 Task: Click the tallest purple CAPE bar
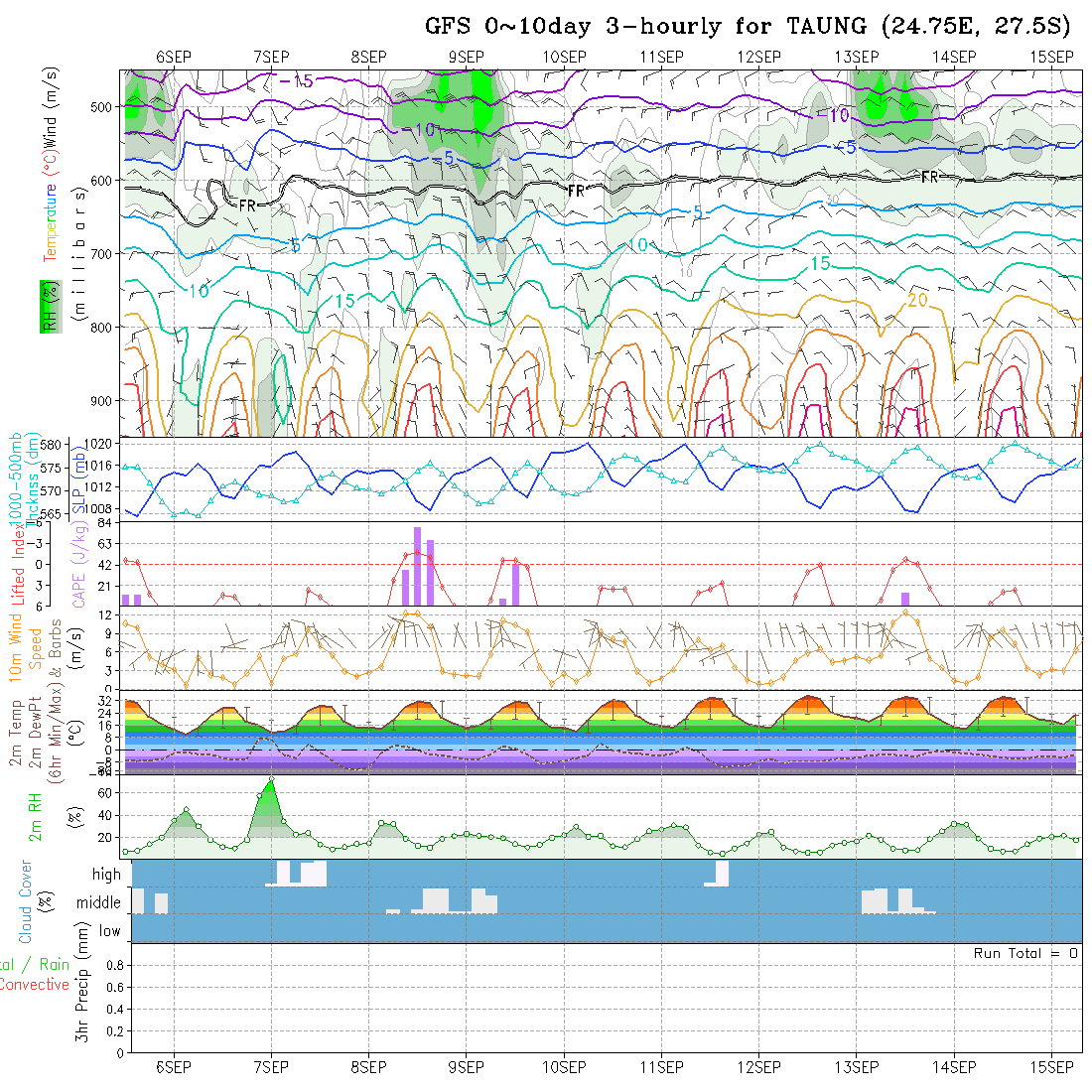tap(418, 566)
